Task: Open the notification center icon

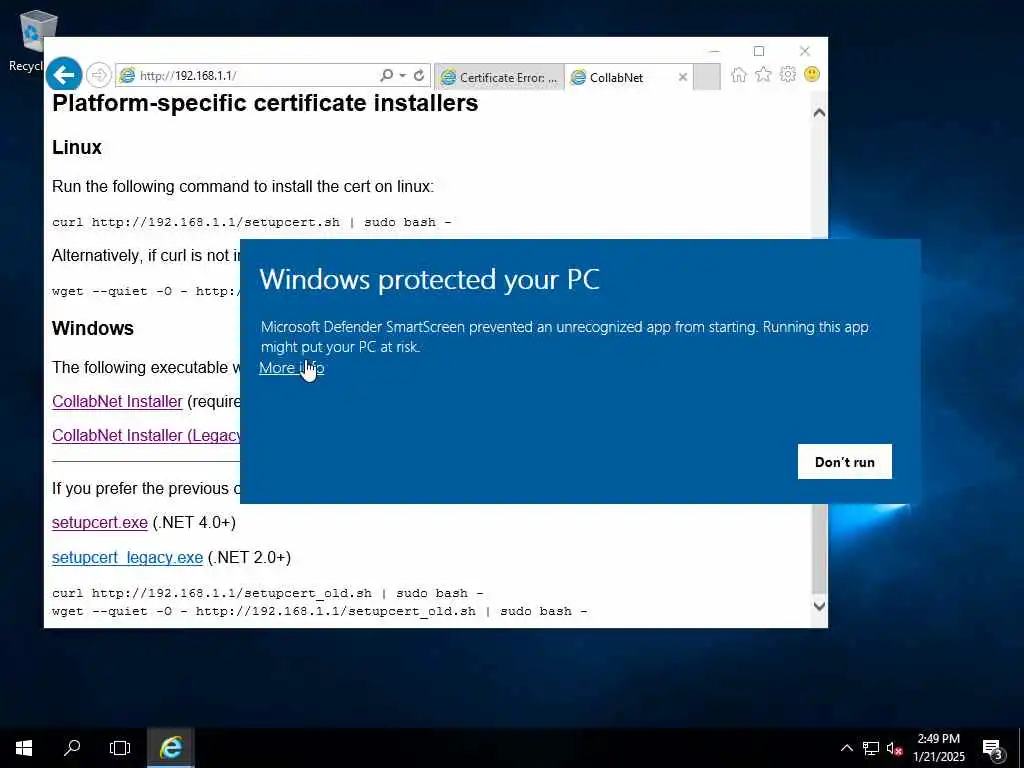Action: point(992,748)
